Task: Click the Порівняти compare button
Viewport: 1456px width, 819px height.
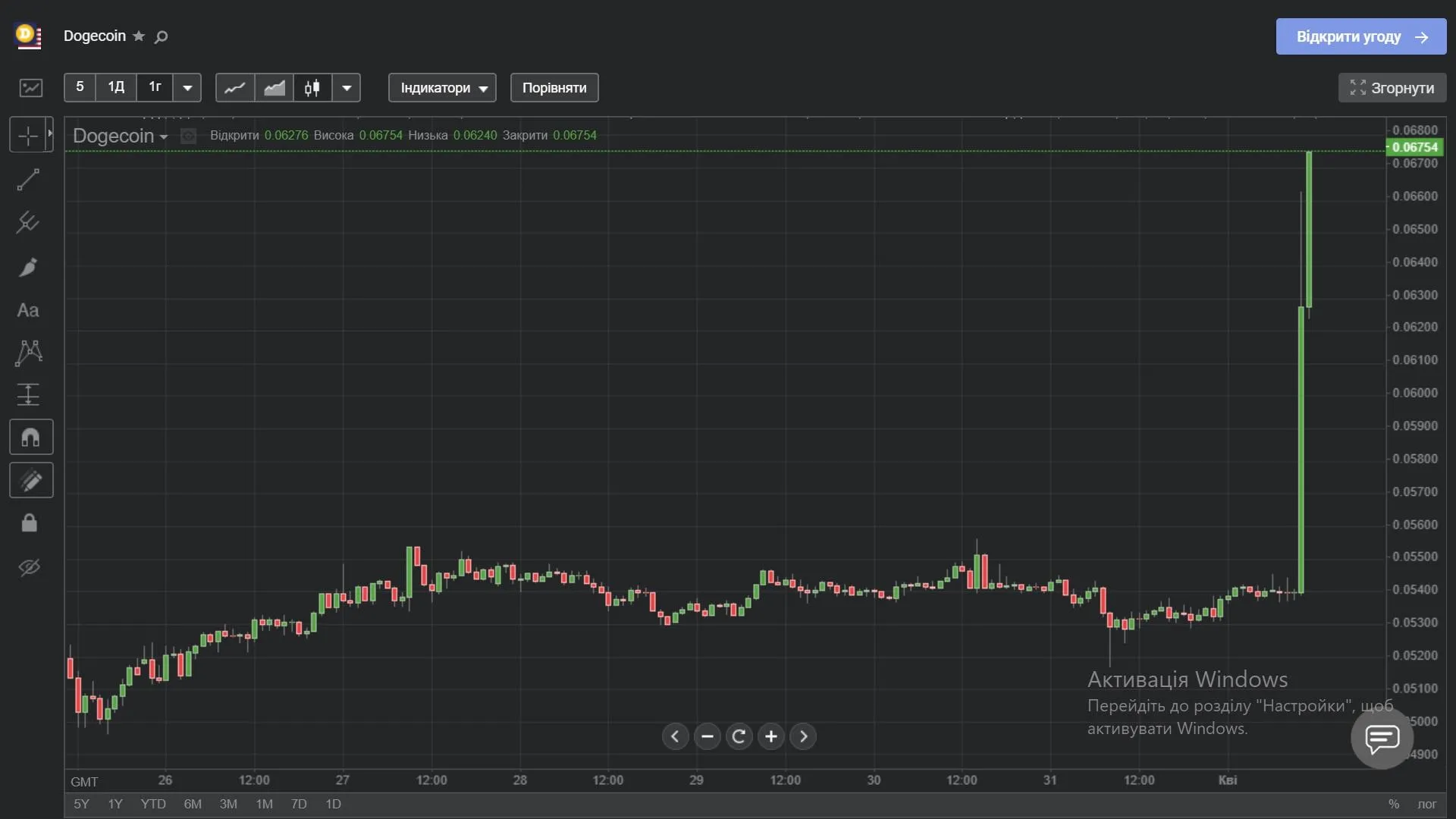Action: [554, 88]
